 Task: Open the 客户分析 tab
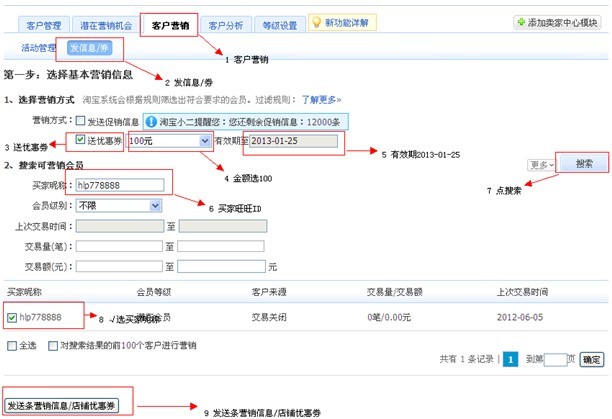pos(226,25)
